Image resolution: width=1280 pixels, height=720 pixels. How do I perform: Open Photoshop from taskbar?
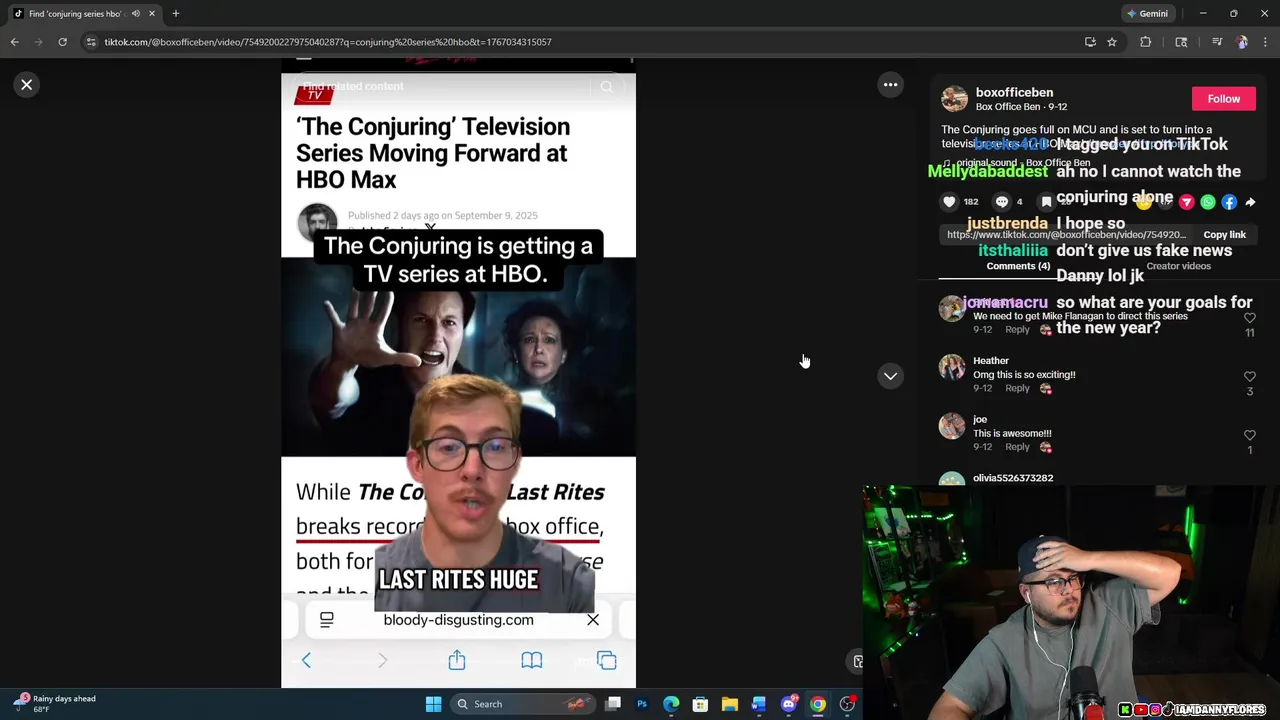coord(642,704)
